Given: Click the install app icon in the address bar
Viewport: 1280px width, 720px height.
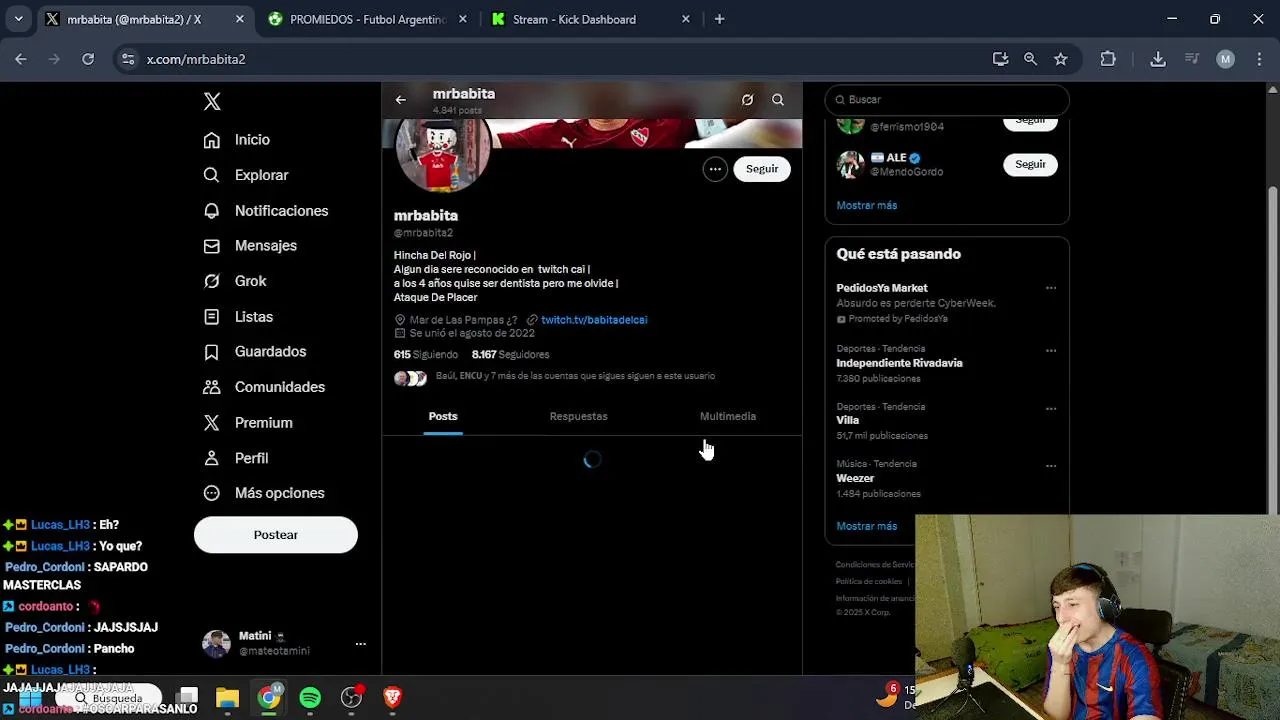Looking at the screenshot, I should tap(1000, 59).
